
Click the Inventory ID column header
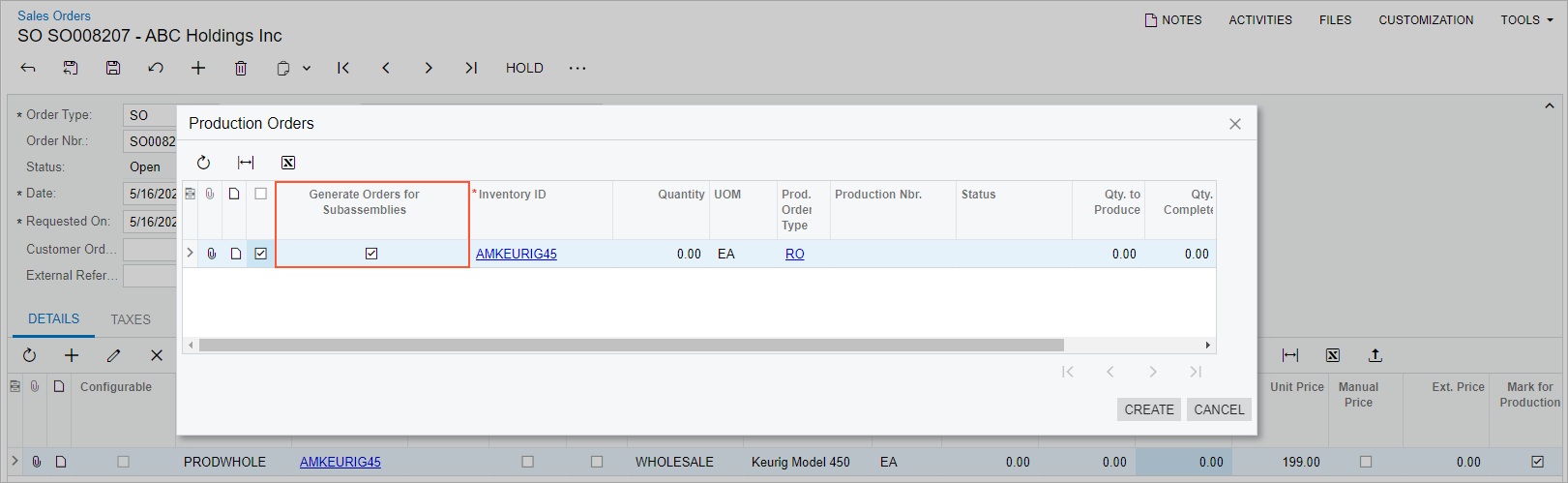point(512,195)
